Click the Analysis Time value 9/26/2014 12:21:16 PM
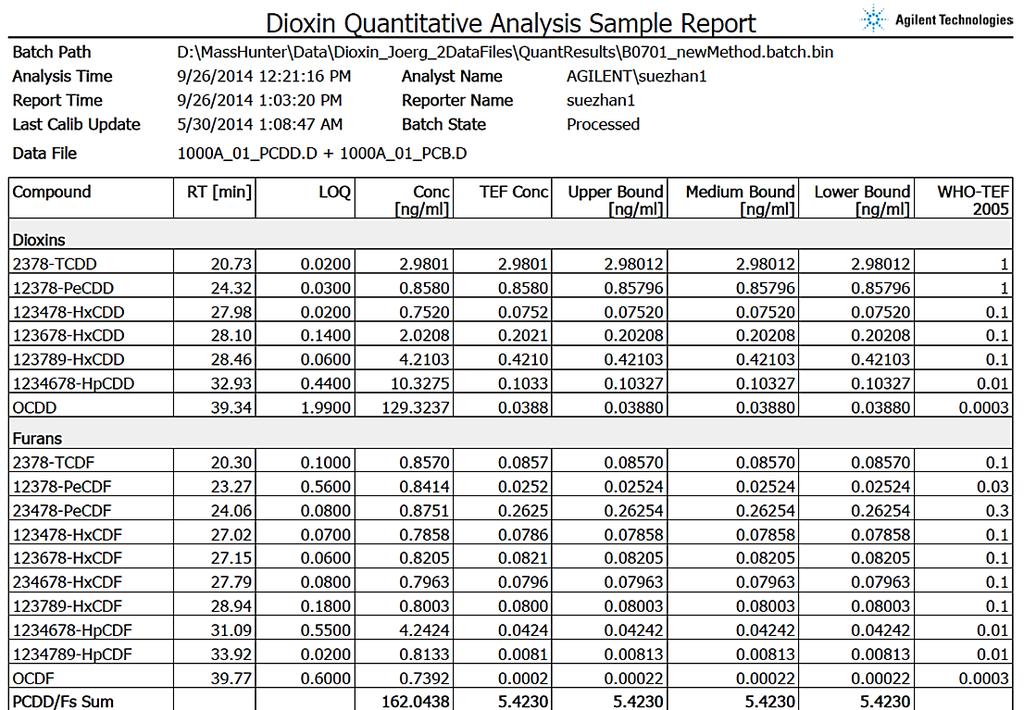Screen dimensions: 1024x710 click(x=264, y=76)
